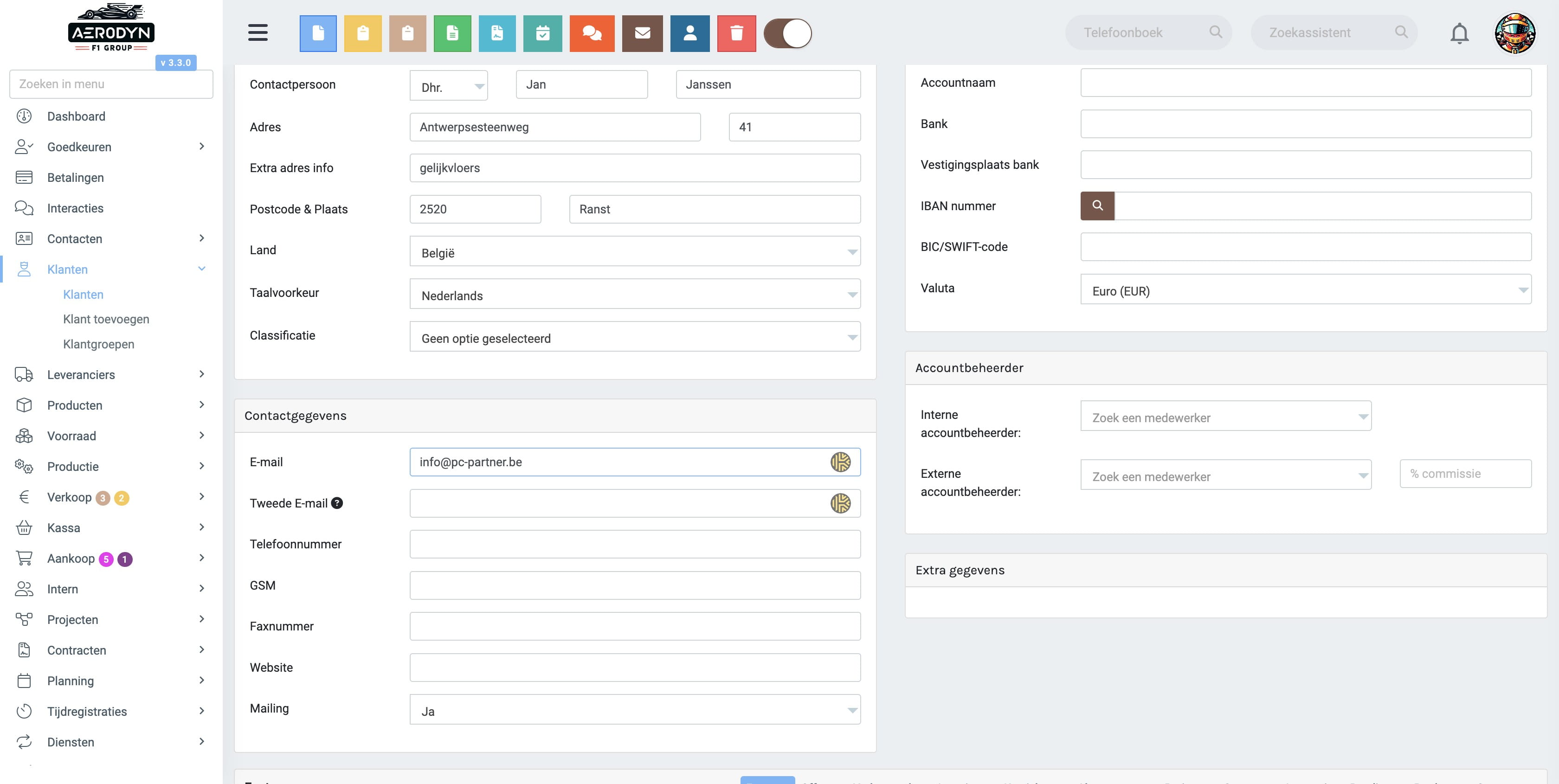Expand the Productie menu
This screenshot has width=1559, height=784.
[111, 466]
